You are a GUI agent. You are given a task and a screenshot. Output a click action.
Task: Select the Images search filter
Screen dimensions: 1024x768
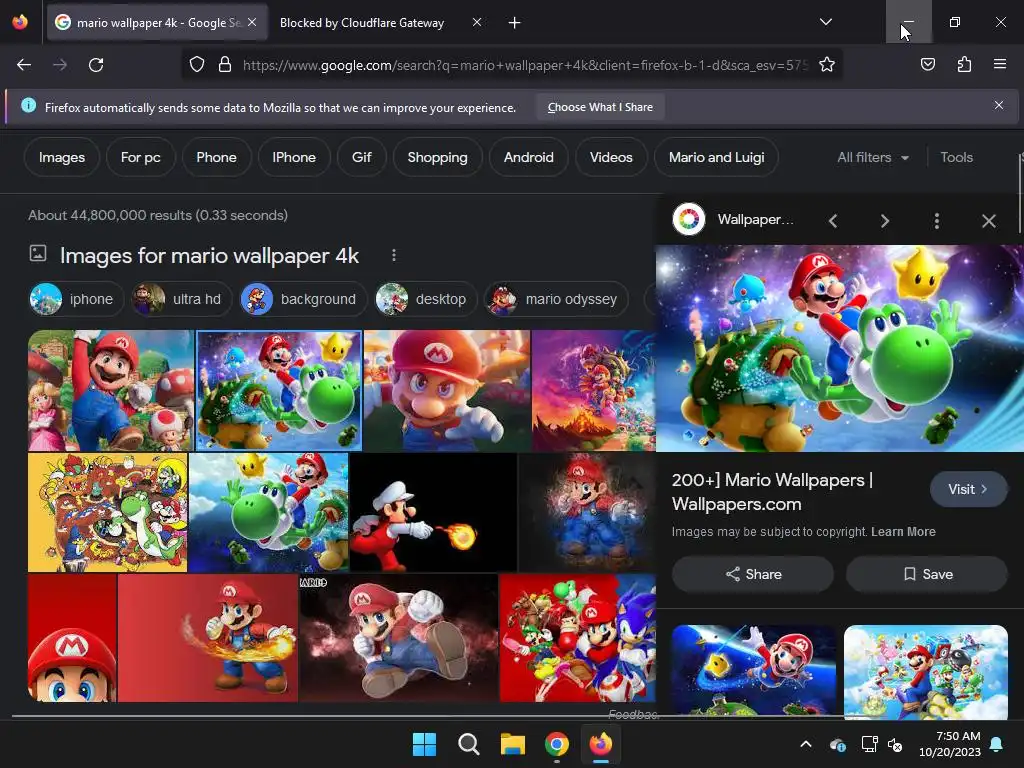click(x=61, y=157)
